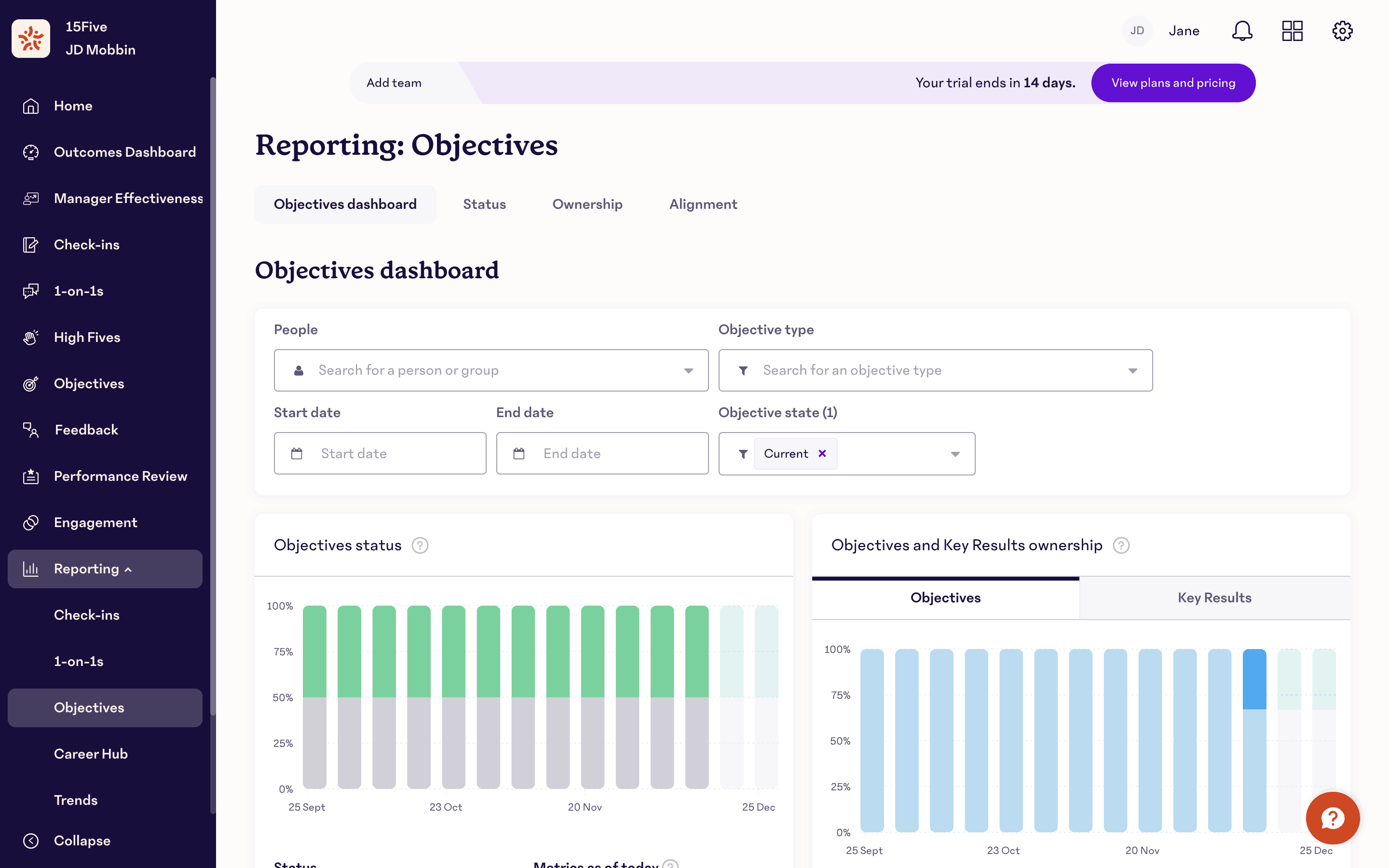Expand the People search dropdown arrow
The image size is (1389, 868).
688,371
